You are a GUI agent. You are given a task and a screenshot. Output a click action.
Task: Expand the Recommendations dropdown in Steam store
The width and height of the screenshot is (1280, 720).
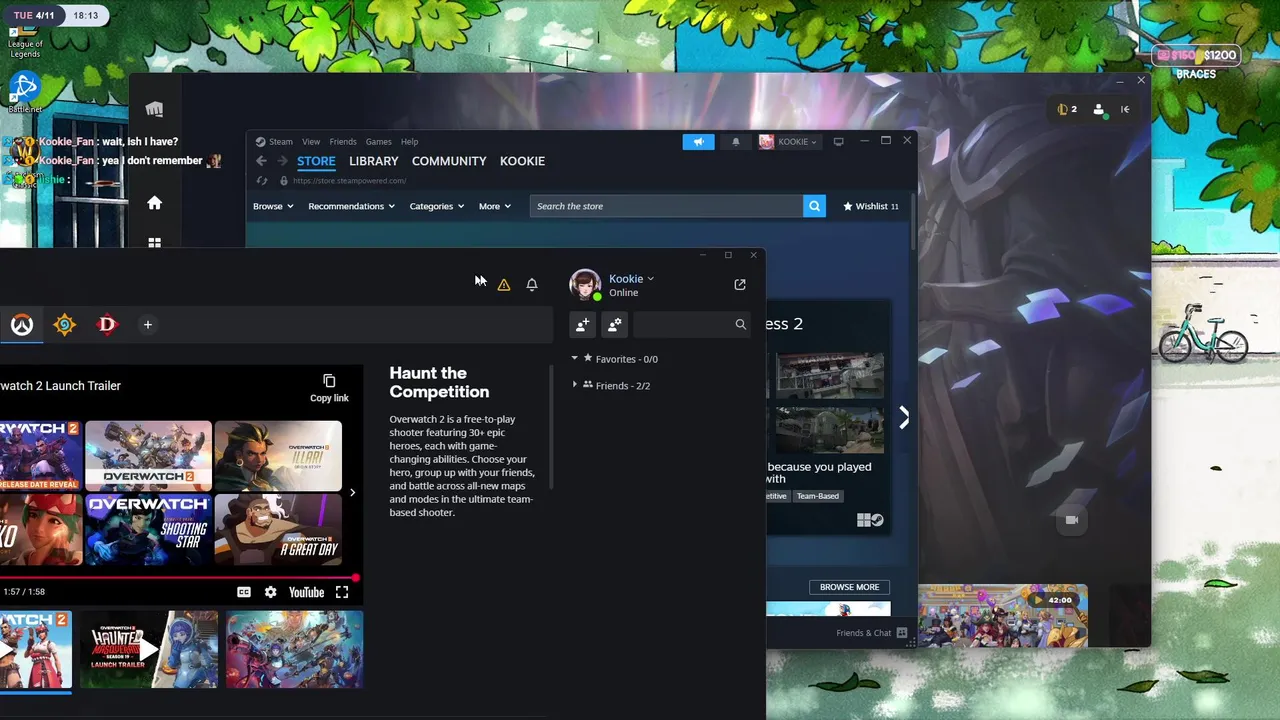point(351,206)
